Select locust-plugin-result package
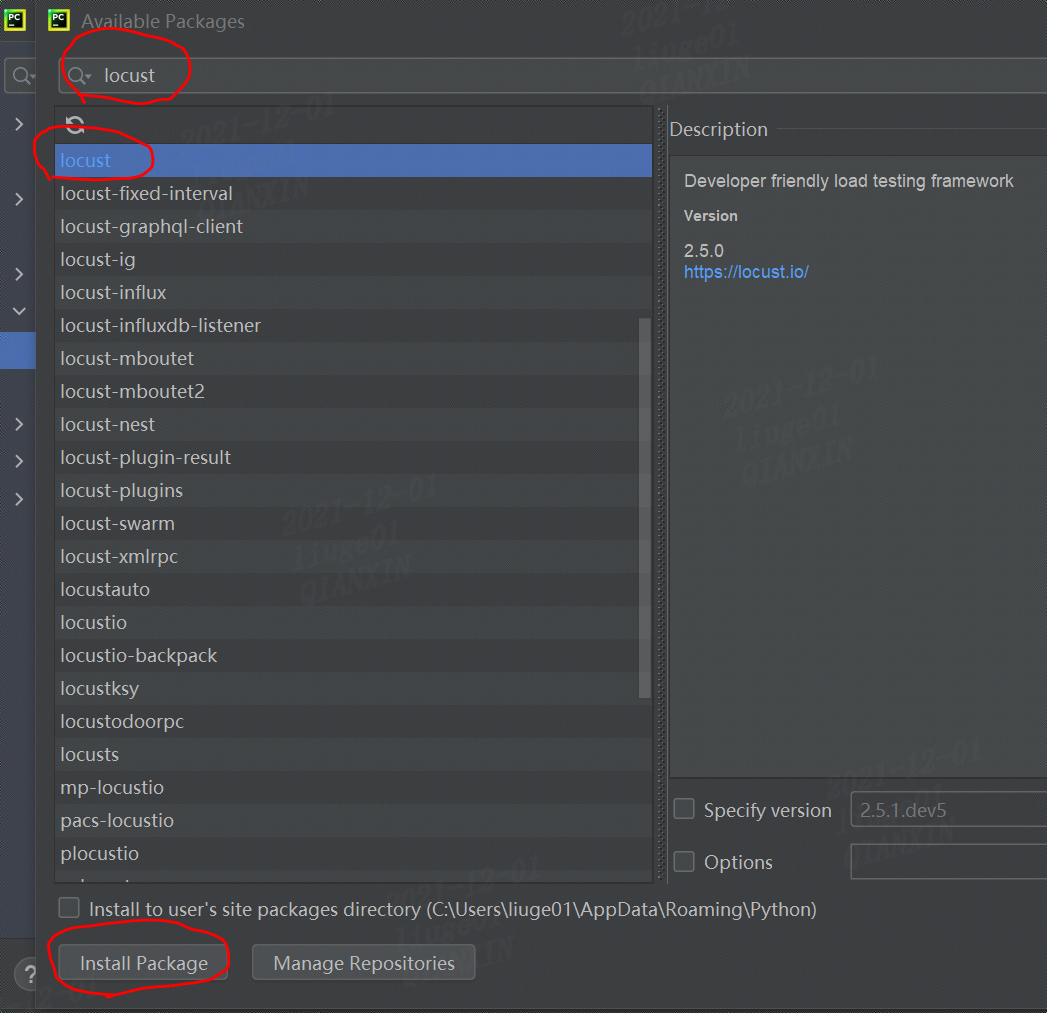The height and width of the screenshot is (1013, 1047). 353,457
